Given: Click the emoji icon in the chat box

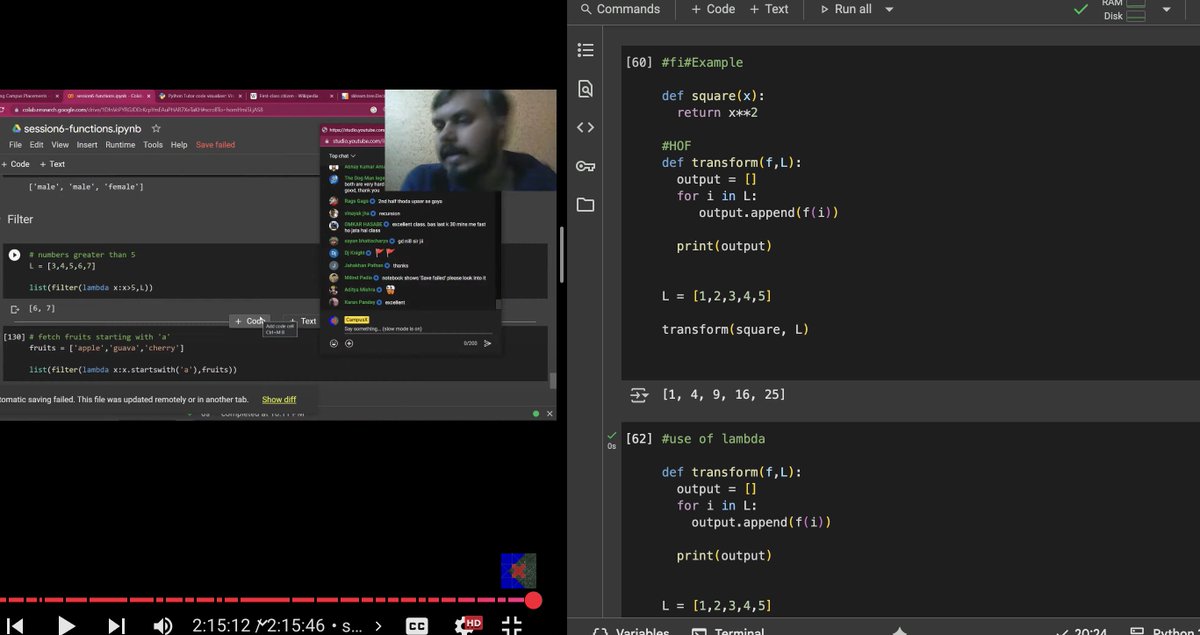Looking at the screenshot, I should pos(335,343).
